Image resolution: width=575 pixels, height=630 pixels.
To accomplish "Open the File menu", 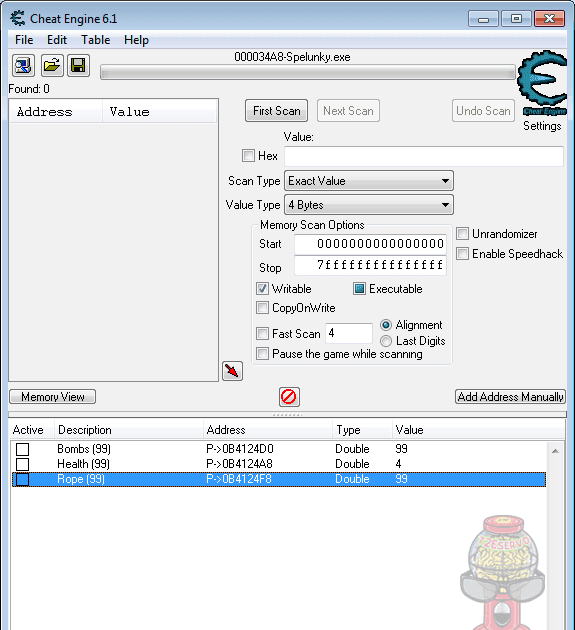I will pos(24,40).
